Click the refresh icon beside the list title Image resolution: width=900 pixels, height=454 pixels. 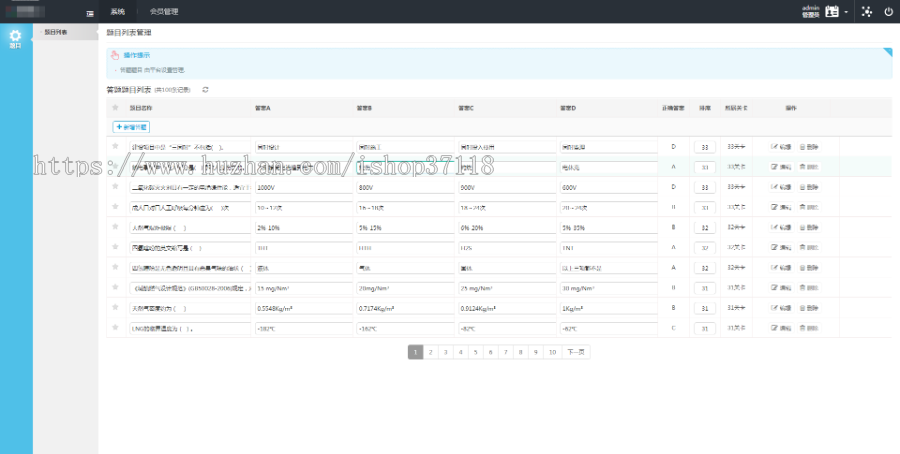click(x=206, y=89)
